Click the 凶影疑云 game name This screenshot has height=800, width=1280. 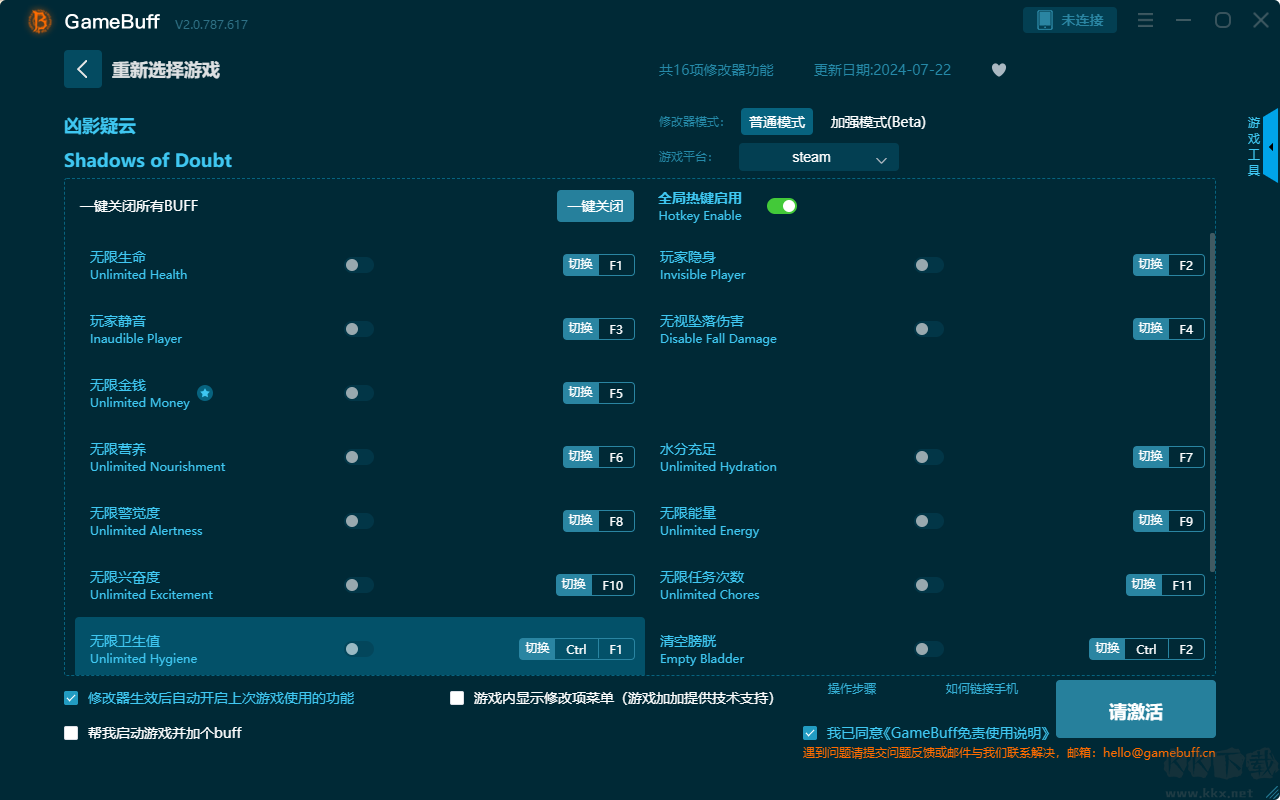coord(100,126)
